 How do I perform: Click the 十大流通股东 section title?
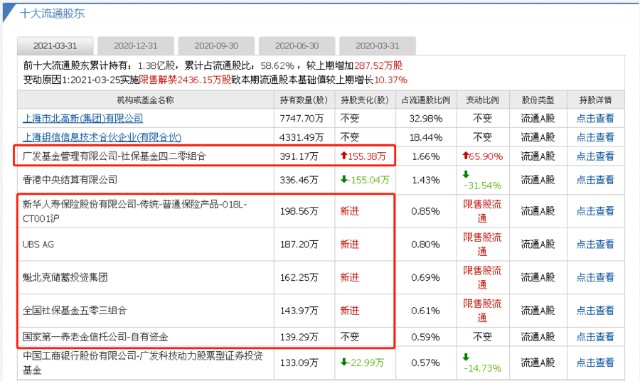pyautogui.click(x=52, y=13)
